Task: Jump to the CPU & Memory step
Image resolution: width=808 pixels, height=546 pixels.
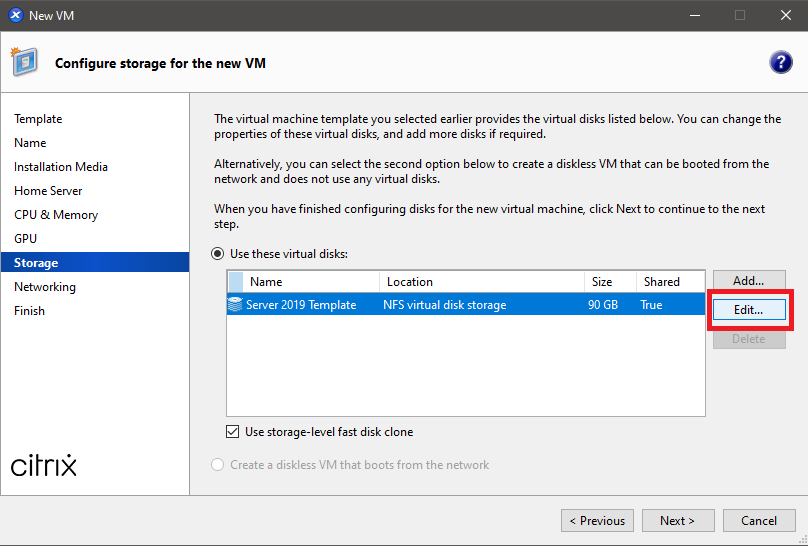Action: pos(56,215)
